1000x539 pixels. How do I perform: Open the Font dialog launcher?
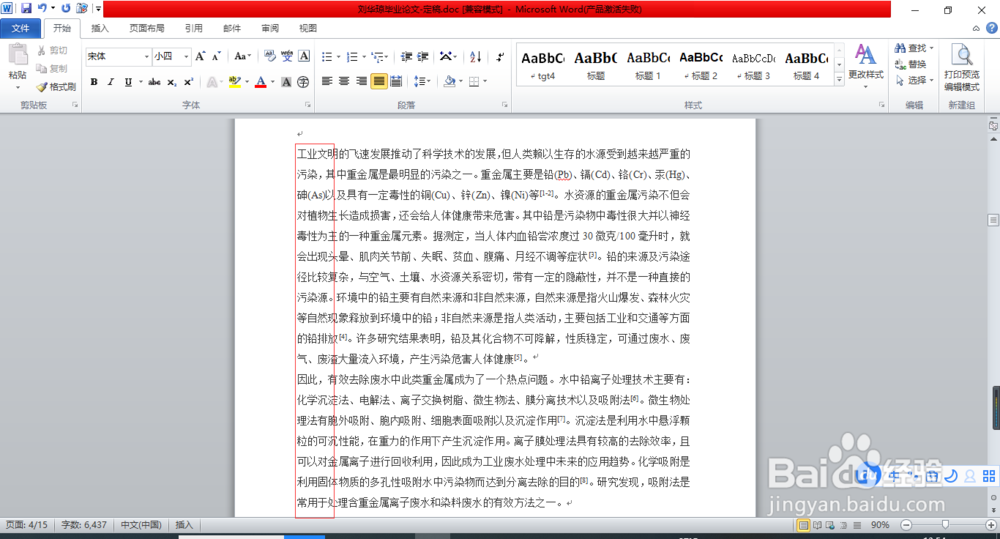pos(307,105)
